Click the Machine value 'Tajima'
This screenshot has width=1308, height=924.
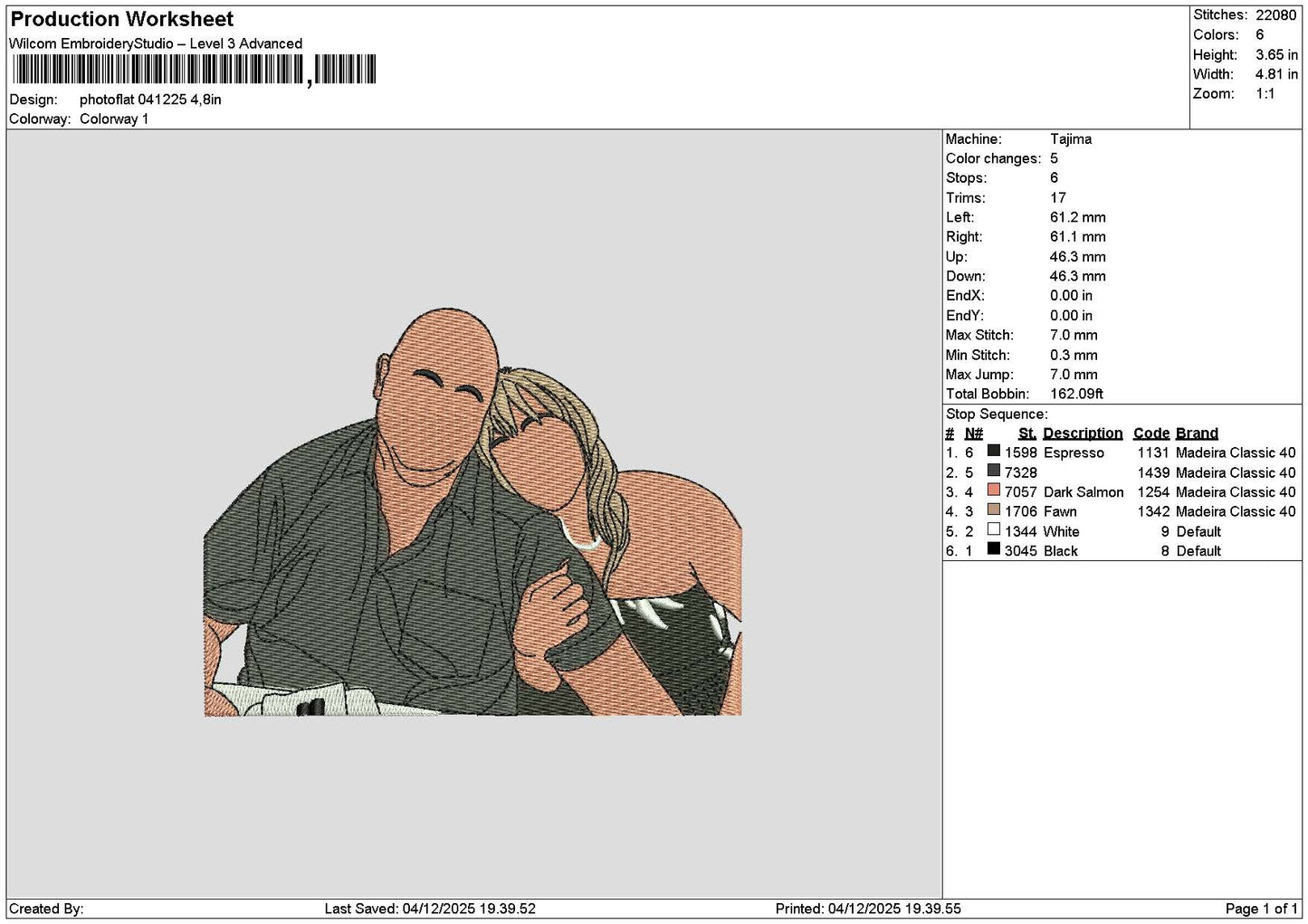(1071, 139)
